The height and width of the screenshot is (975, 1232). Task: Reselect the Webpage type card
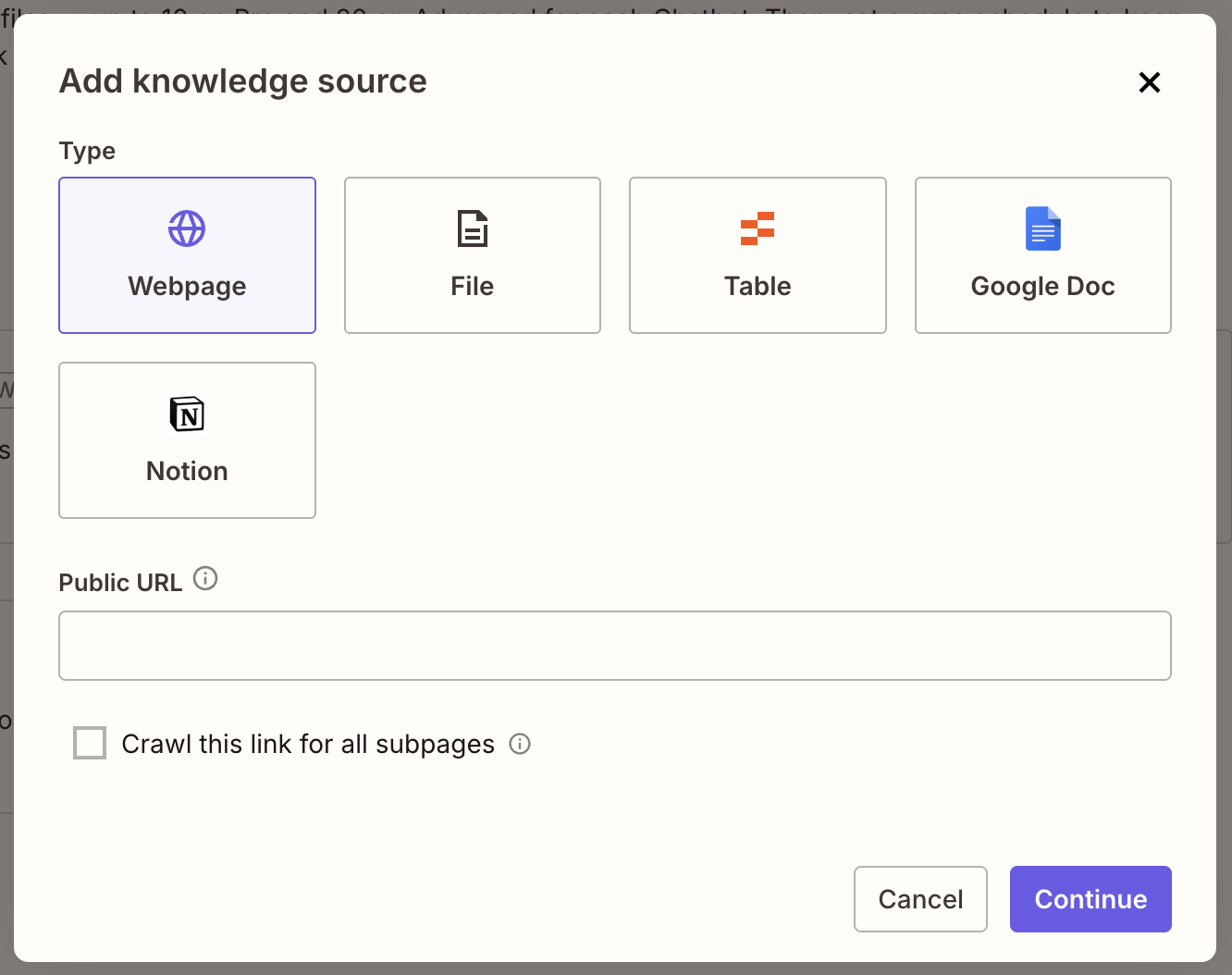click(187, 255)
